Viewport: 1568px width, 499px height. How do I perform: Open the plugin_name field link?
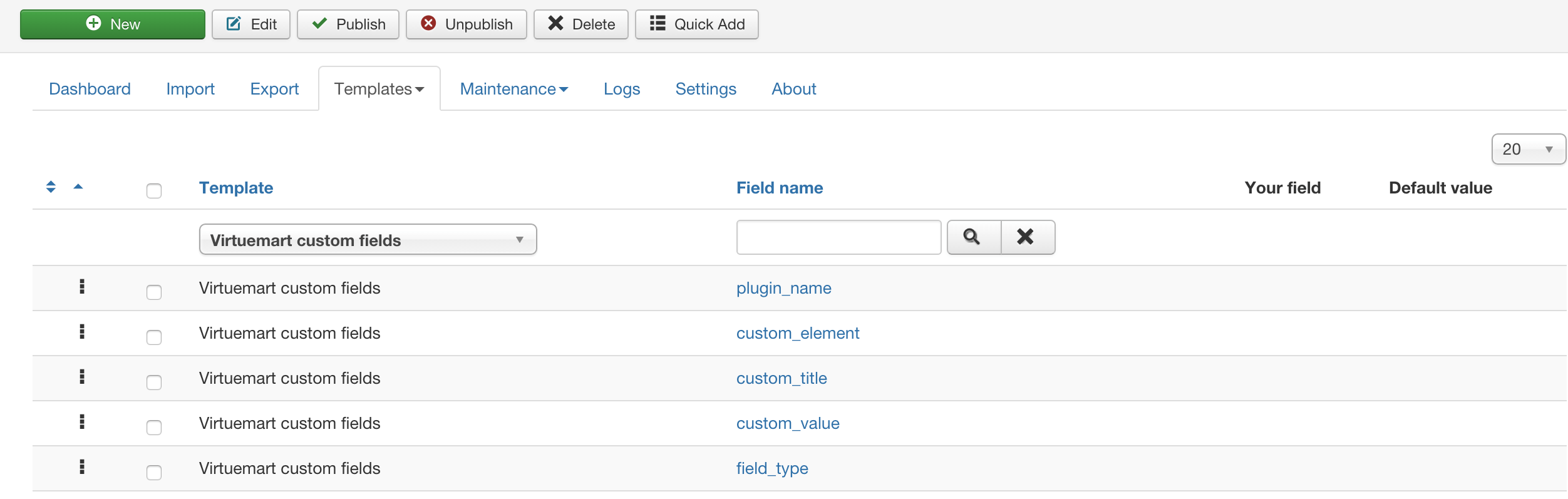(x=784, y=288)
